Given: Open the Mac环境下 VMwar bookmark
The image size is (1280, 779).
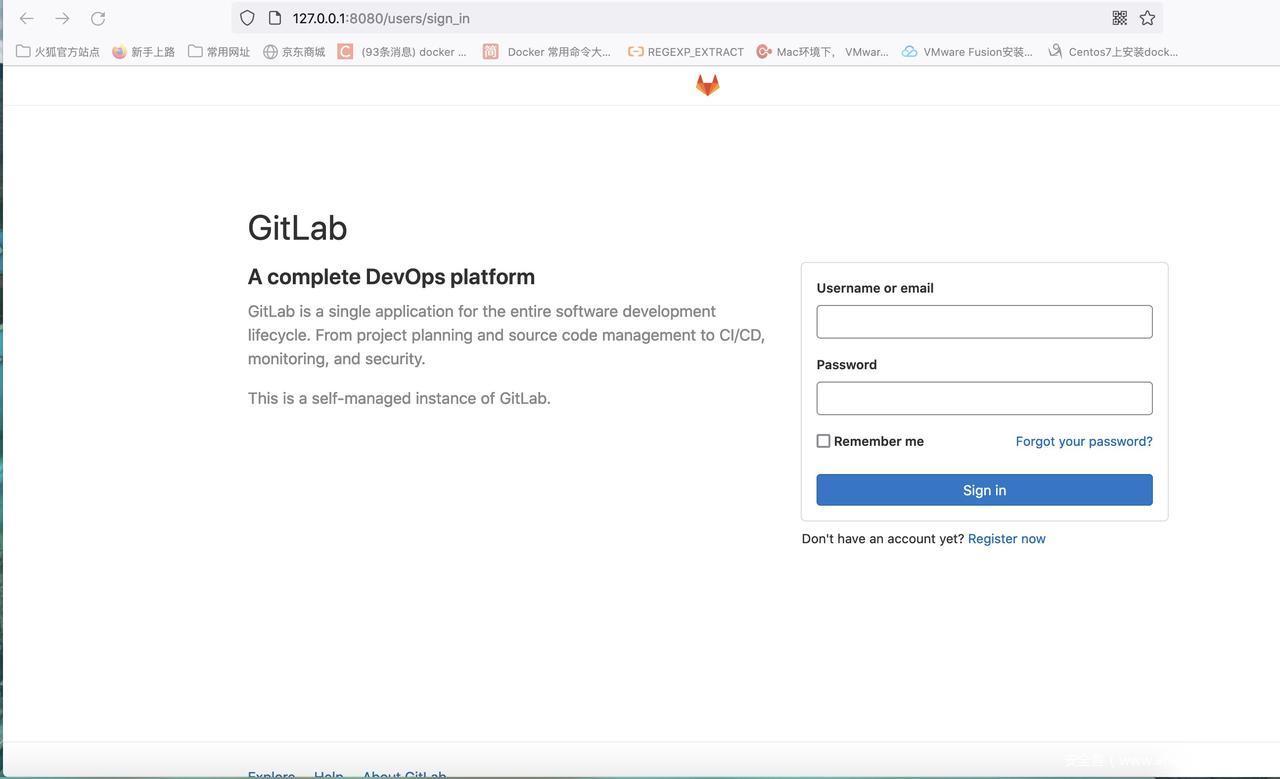Looking at the screenshot, I should [822, 51].
